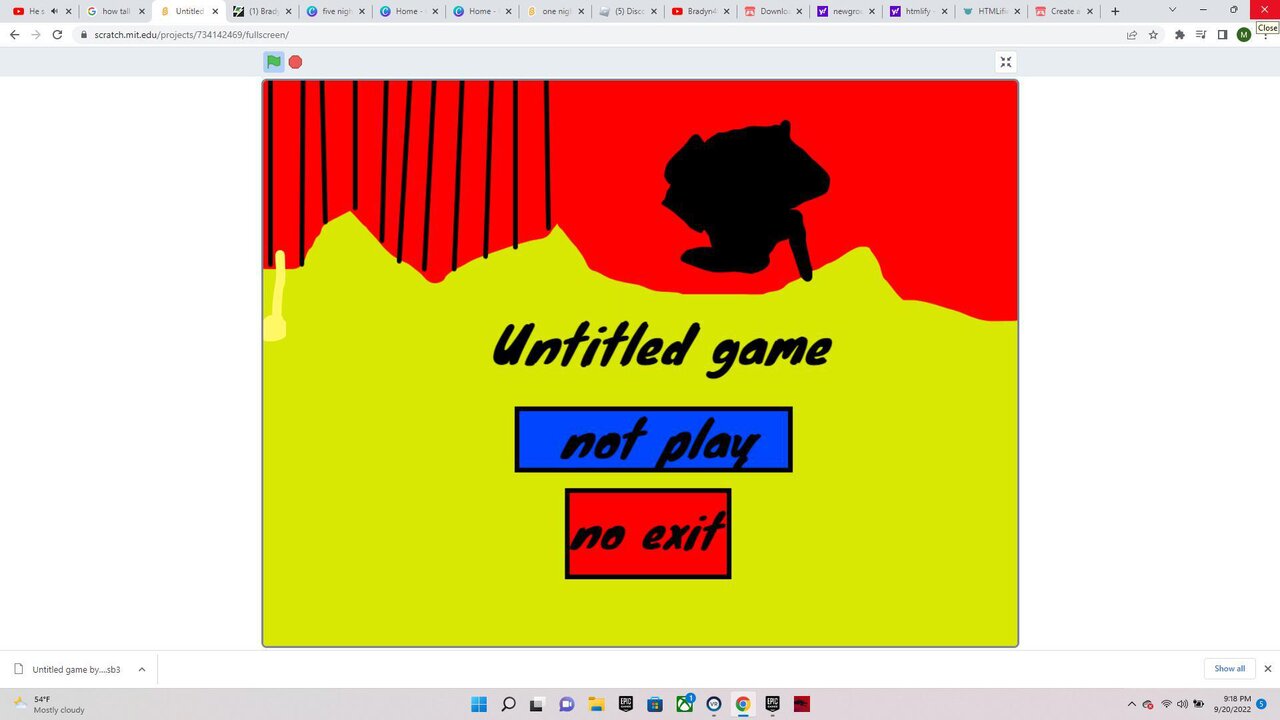Exit fullscreen mode with the collapse icon
Screen dimensions: 1280x720
pyautogui.click(x=1006, y=62)
